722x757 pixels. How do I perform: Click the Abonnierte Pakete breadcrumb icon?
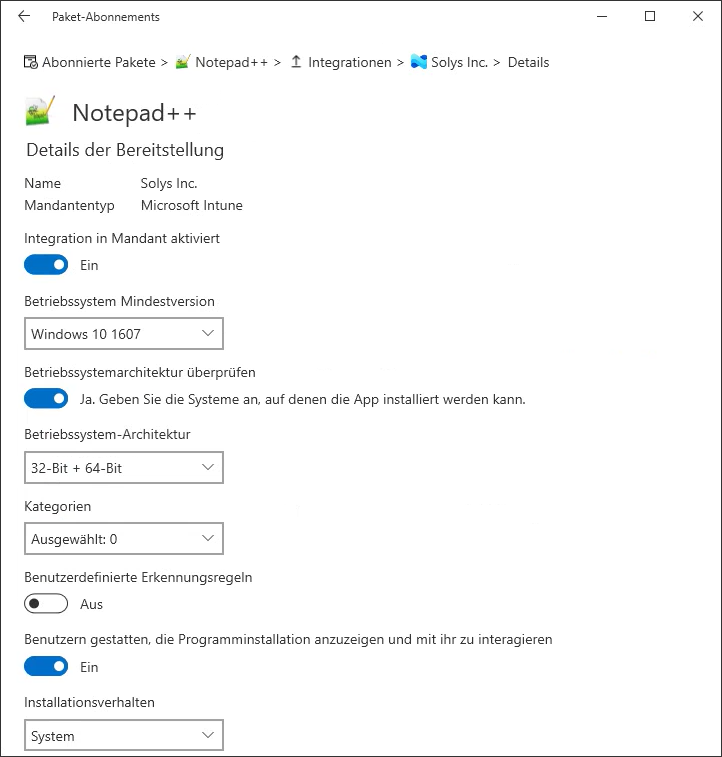31,62
